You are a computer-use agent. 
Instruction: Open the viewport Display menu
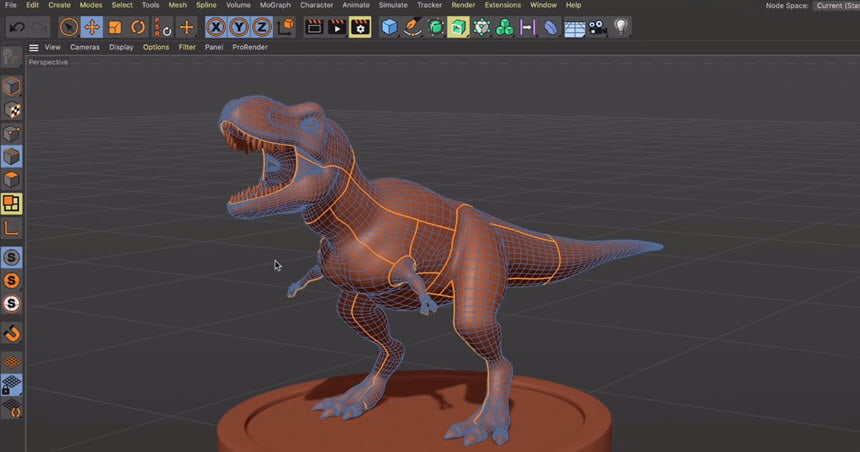coord(121,47)
